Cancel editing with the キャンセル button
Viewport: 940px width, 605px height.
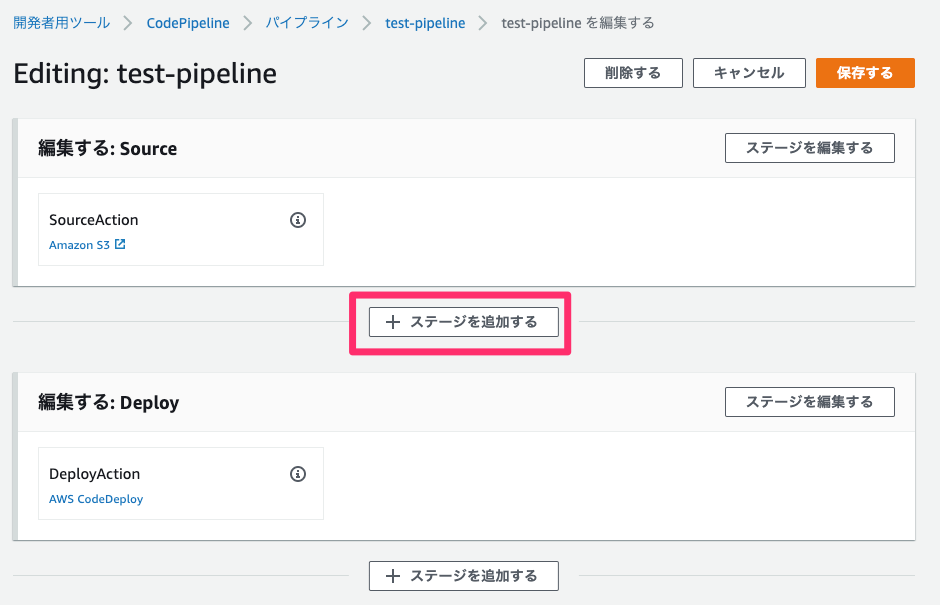(x=748, y=72)
